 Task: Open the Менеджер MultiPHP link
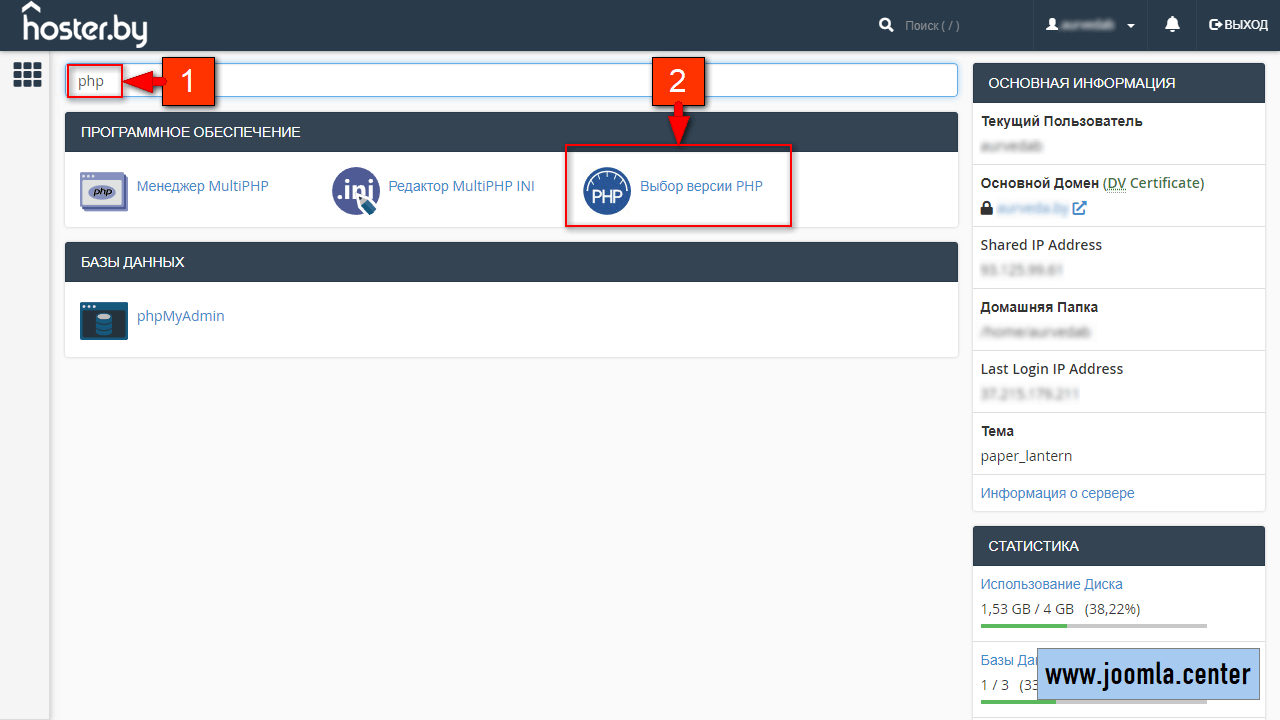click(x=203, y=186)
